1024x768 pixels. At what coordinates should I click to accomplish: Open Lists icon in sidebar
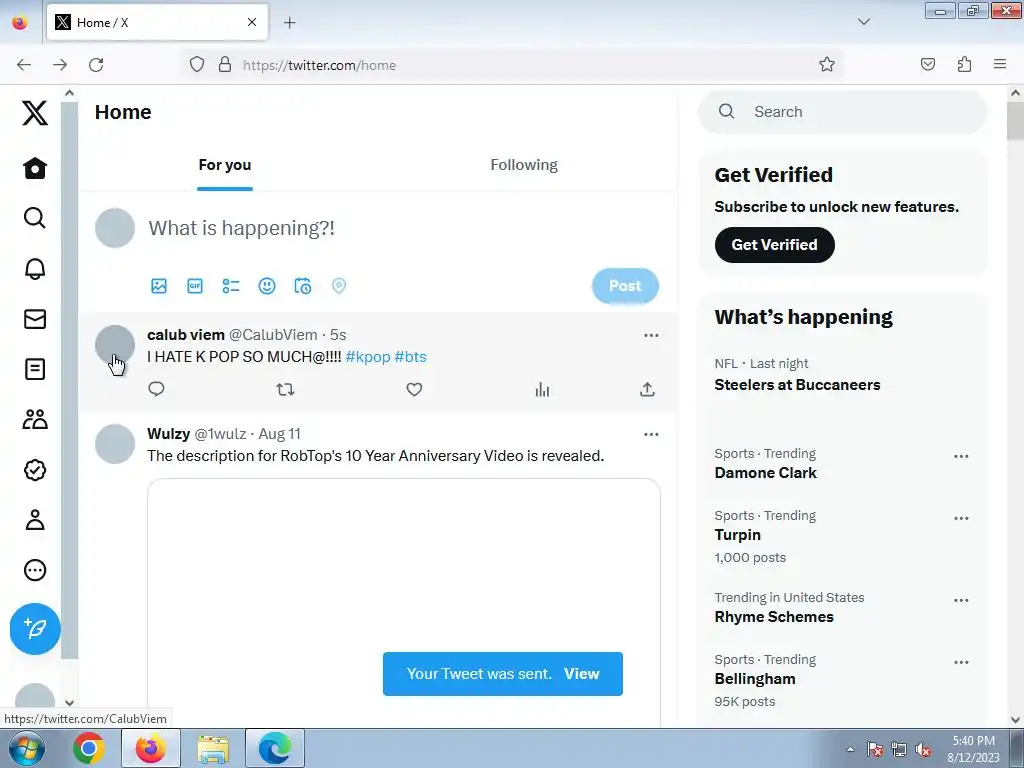[35, 369]
